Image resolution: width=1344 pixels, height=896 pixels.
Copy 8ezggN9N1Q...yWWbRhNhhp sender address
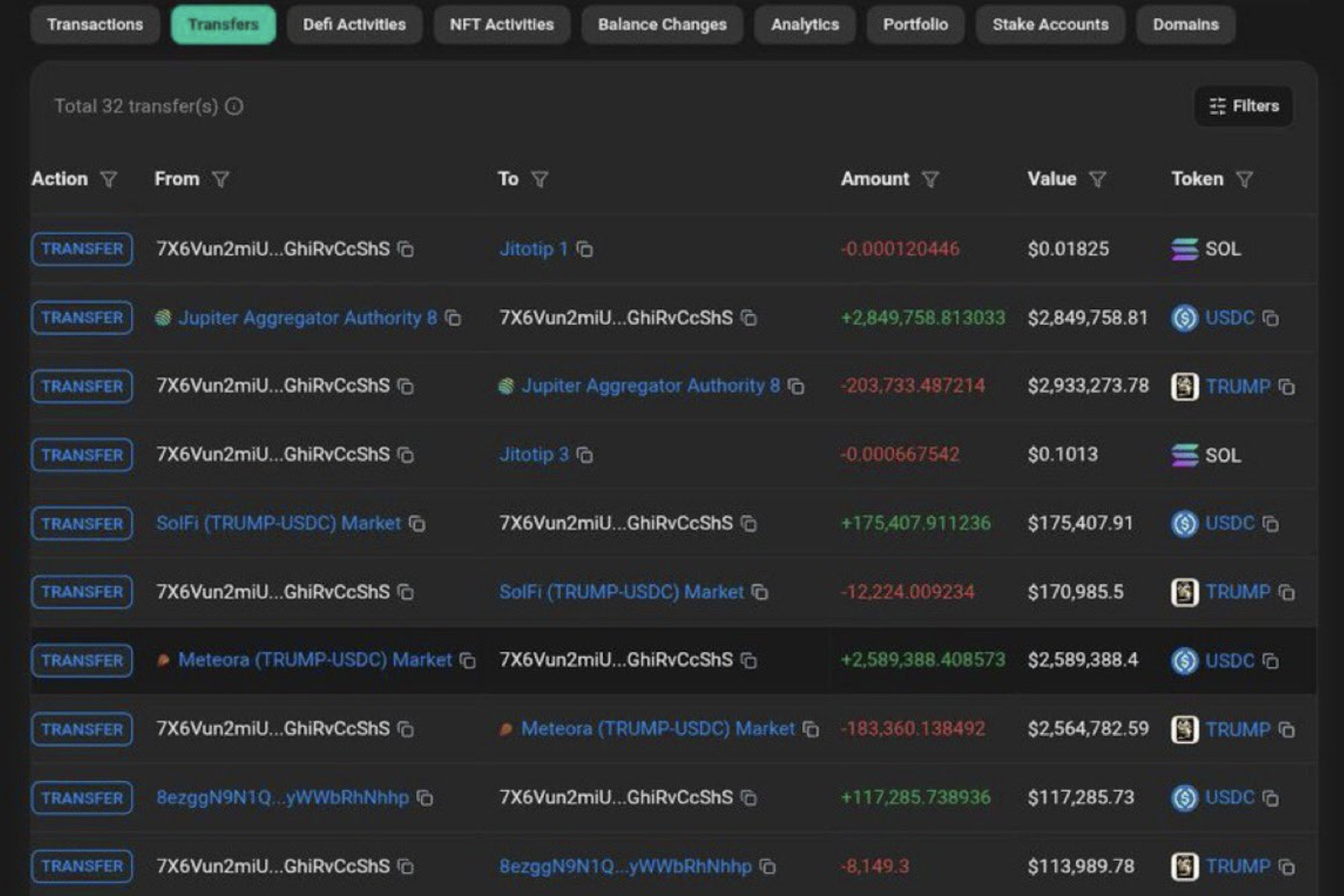pos(425,798)
